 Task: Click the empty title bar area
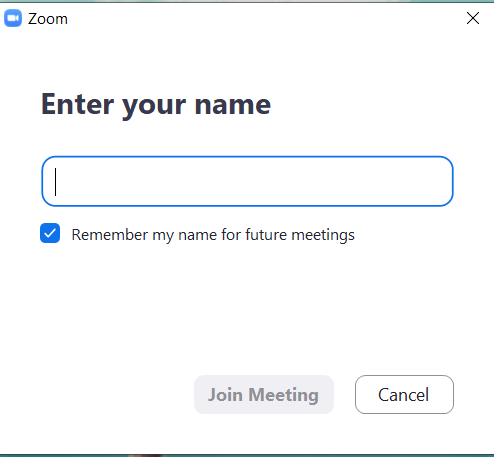[x=267, y=18]
